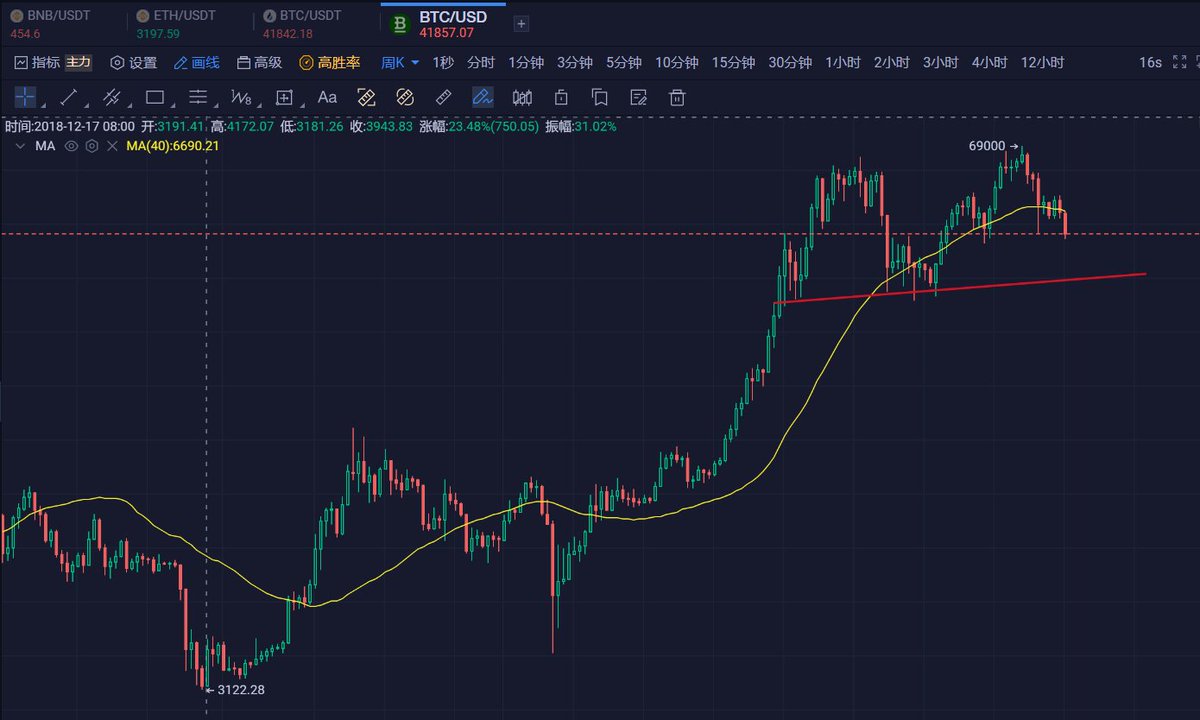
Task: Switch to the 5分钟 timeframe
Action: click(x=624, y=62)
